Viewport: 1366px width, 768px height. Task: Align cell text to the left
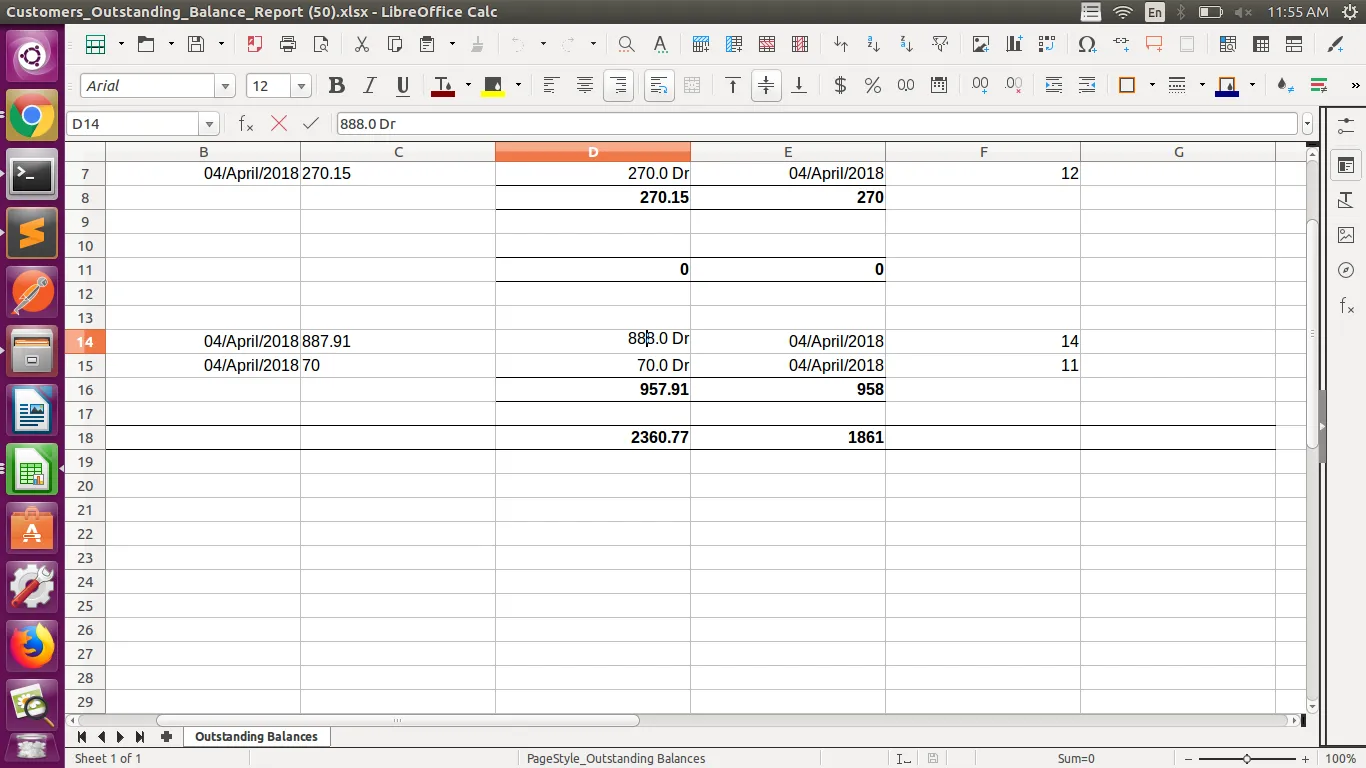click(550, 86)
